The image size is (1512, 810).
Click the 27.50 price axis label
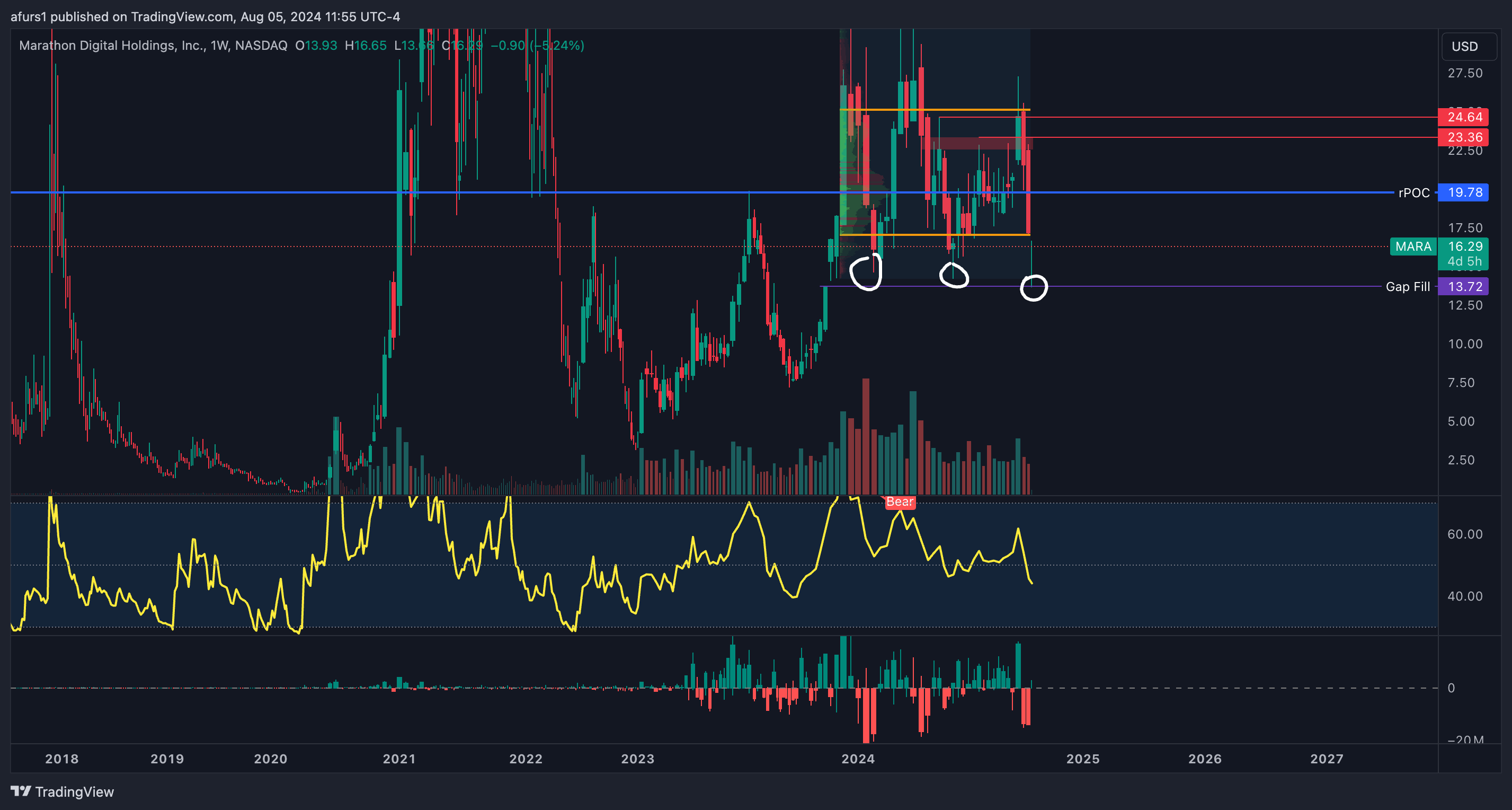(x=1465, y=73)
